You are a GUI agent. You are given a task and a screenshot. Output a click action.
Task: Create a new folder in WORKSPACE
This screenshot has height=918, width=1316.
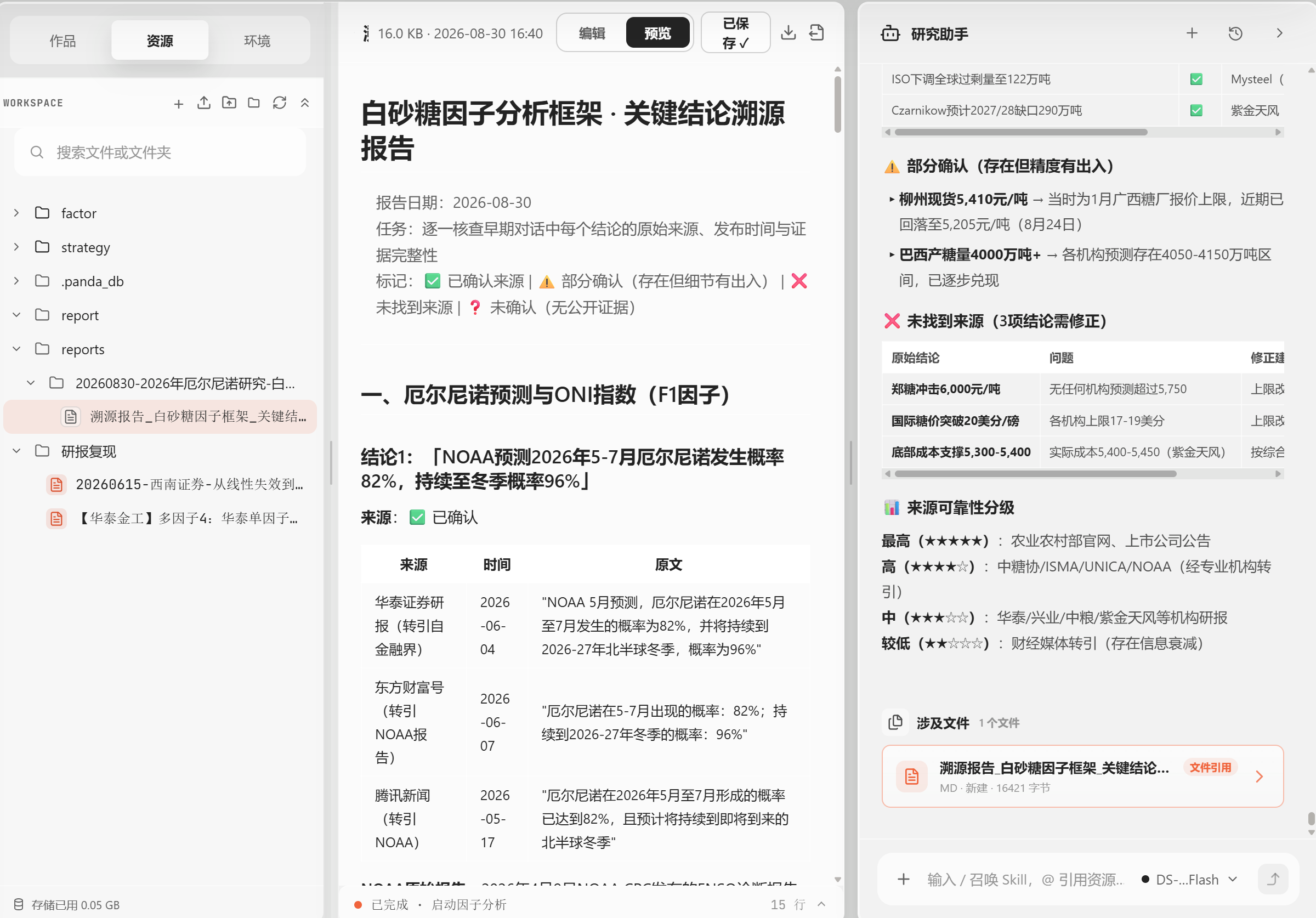[254, 103]
